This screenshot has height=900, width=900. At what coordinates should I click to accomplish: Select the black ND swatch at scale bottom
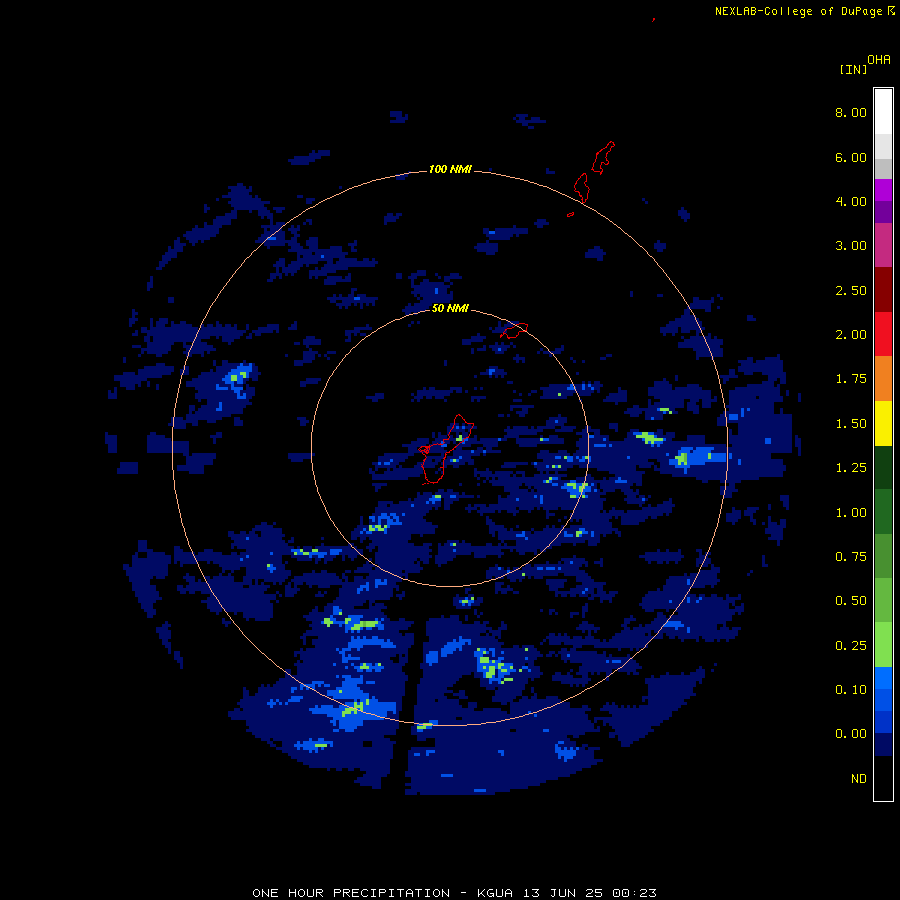click(883, 778)
